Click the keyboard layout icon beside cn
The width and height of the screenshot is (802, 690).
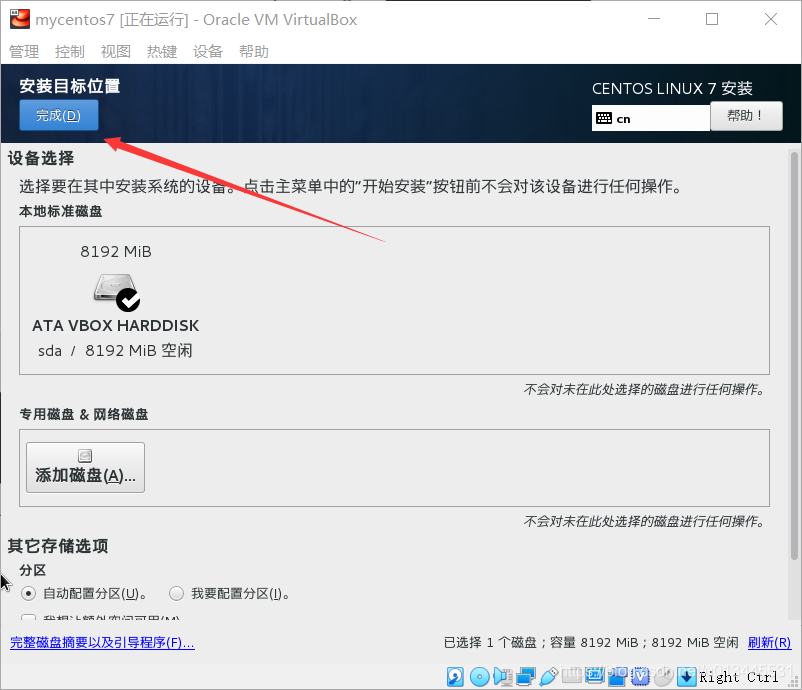[x=604, y=119]
